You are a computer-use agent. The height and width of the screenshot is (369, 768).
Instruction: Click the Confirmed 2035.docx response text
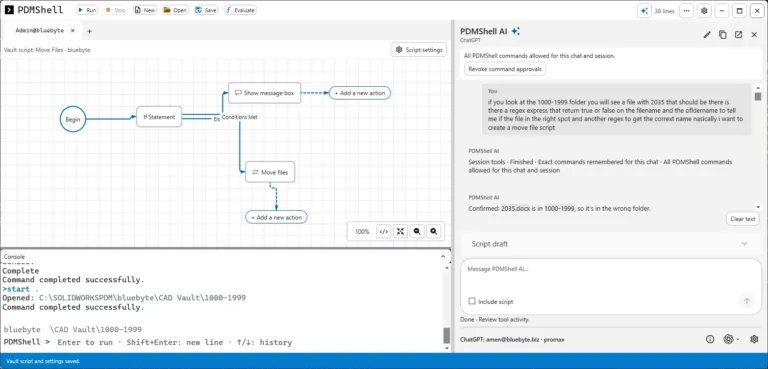pos(559,209)
